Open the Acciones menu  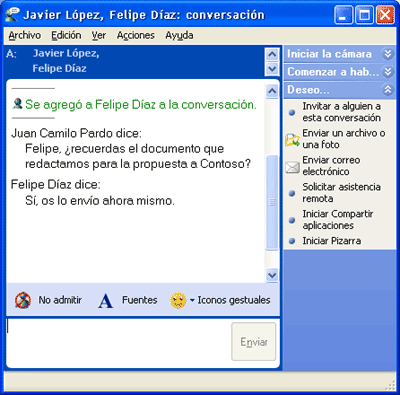click(x=136, y=35)
